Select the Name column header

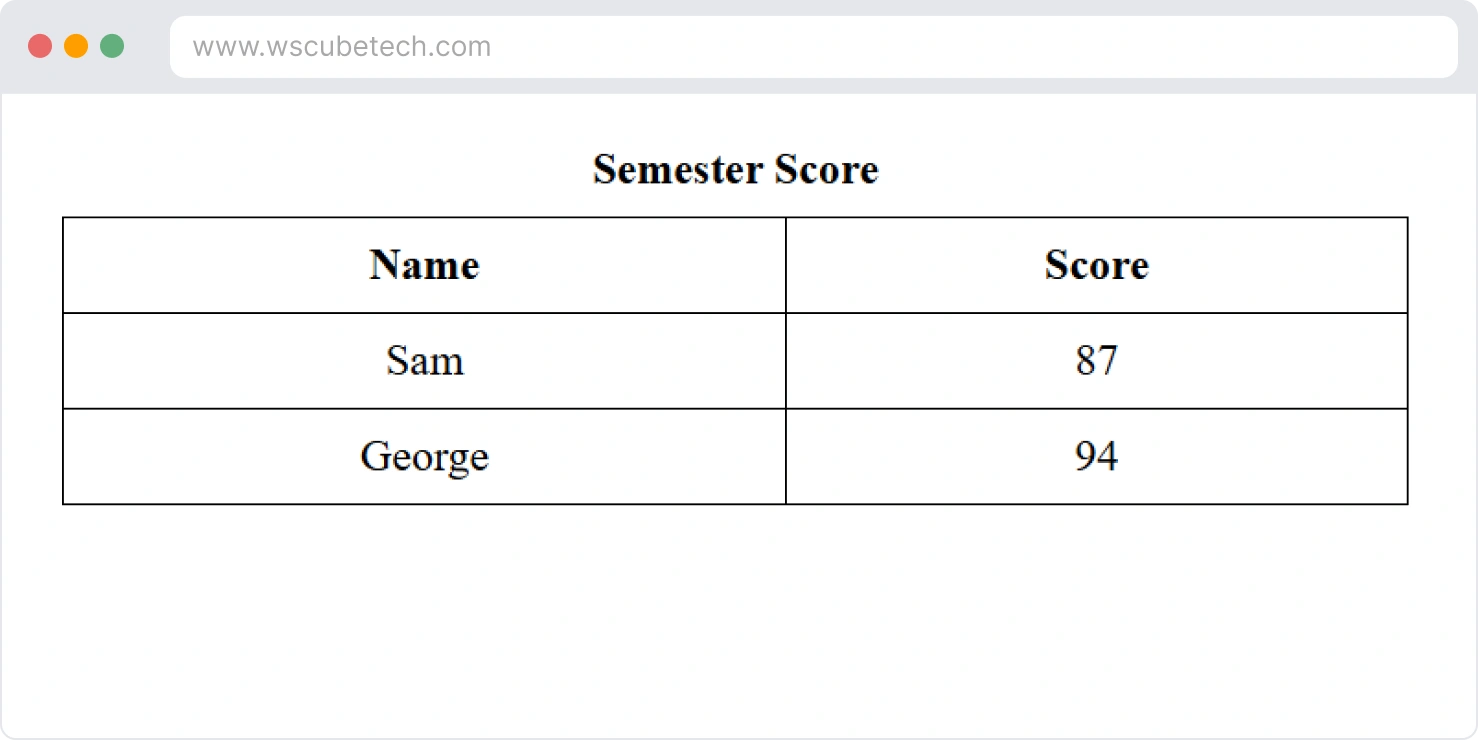tap(424, 265)
